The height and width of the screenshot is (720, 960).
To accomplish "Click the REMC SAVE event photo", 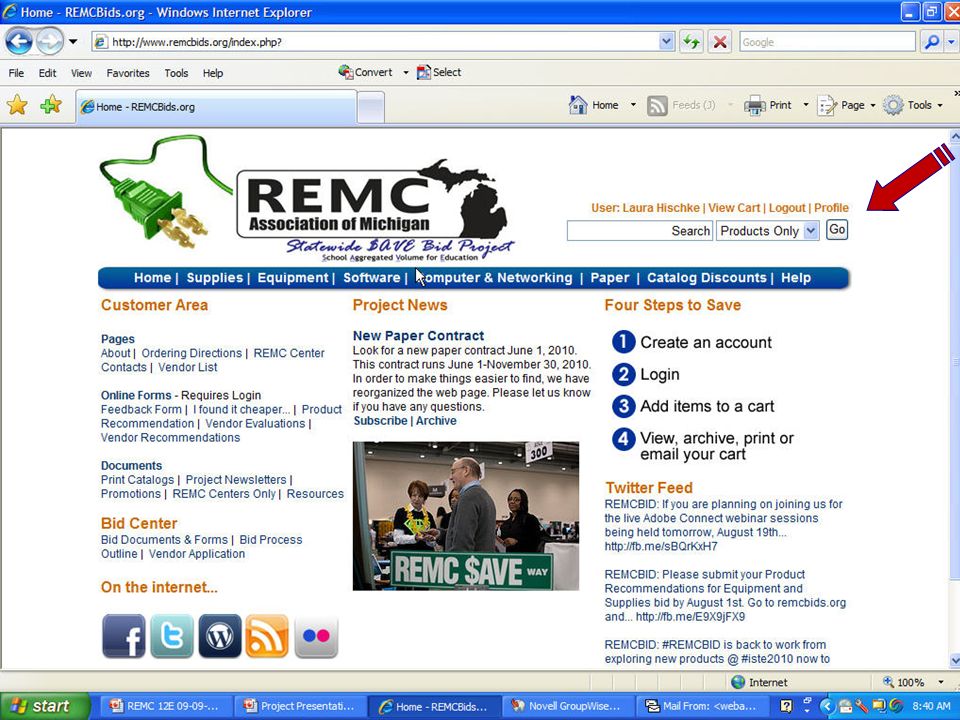I will 466,516.
